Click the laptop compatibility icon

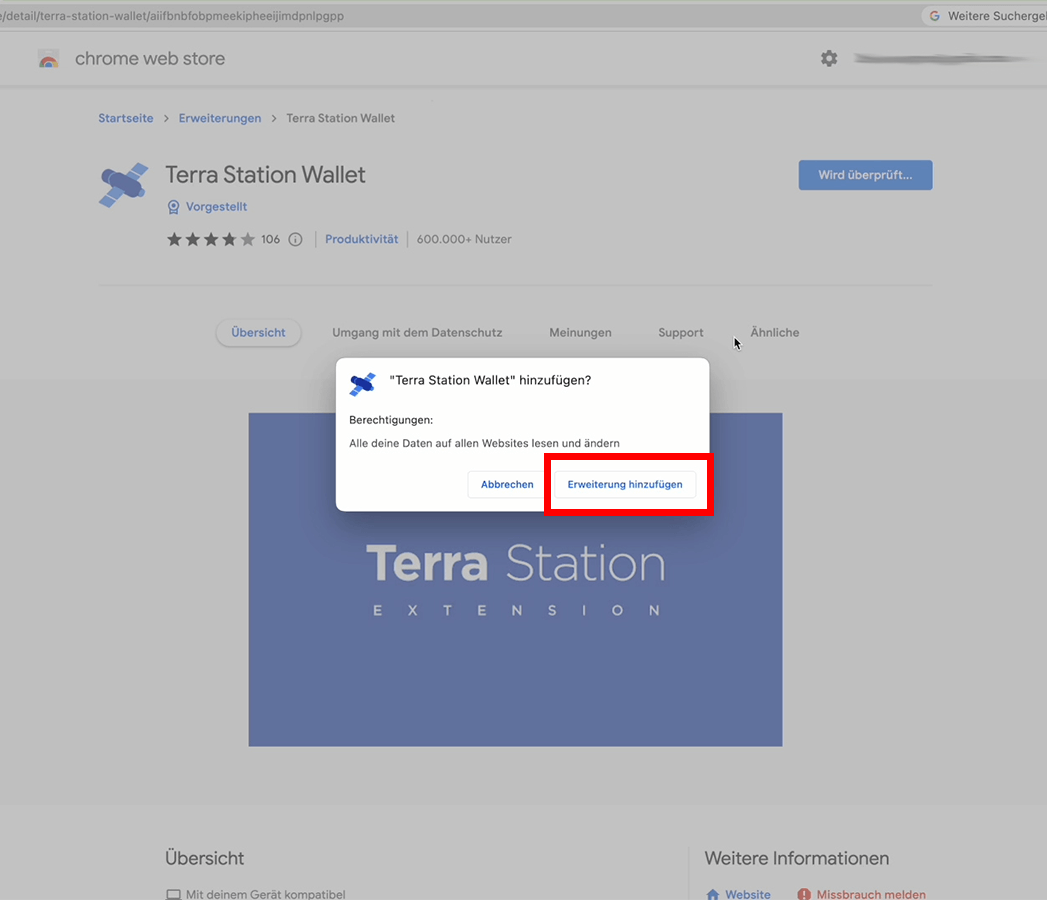click(x=174, y=895)
